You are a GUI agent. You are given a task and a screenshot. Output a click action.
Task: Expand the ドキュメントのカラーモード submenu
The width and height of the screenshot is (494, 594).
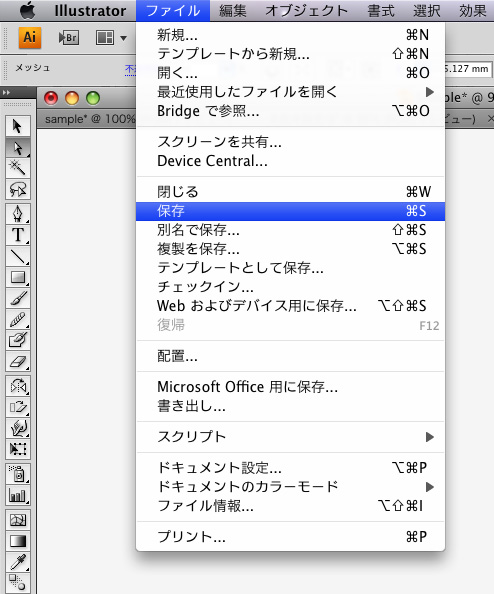(x=290, y=486)
